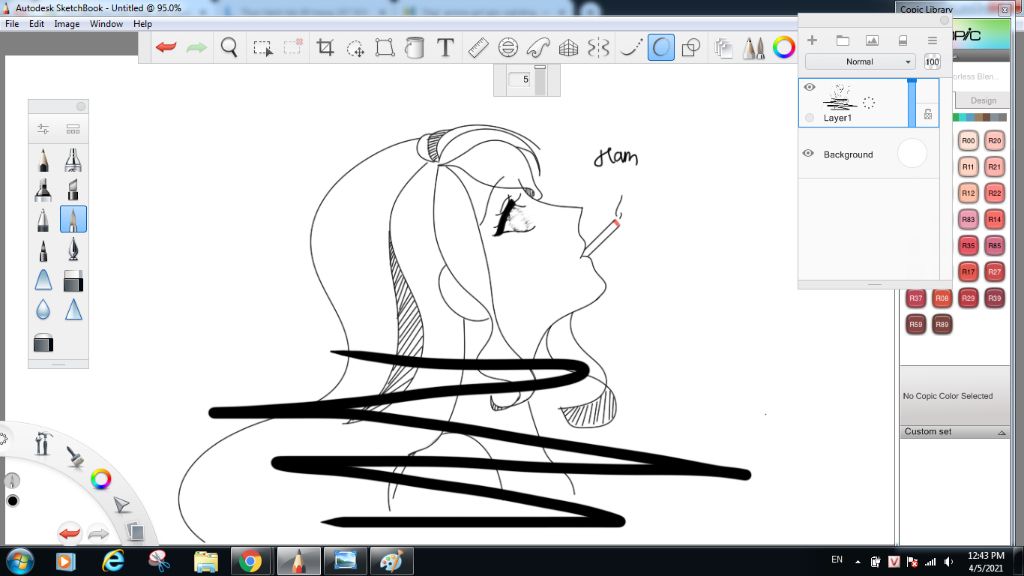Hide the Background layer eye icon
This screenshot has height=576, width=1024.
click(x=808, y=153)
